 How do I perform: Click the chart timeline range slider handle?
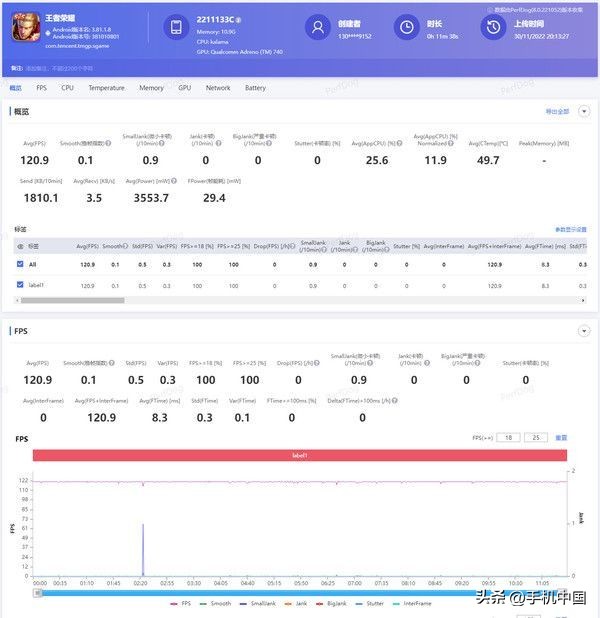[x=38, y=591]
